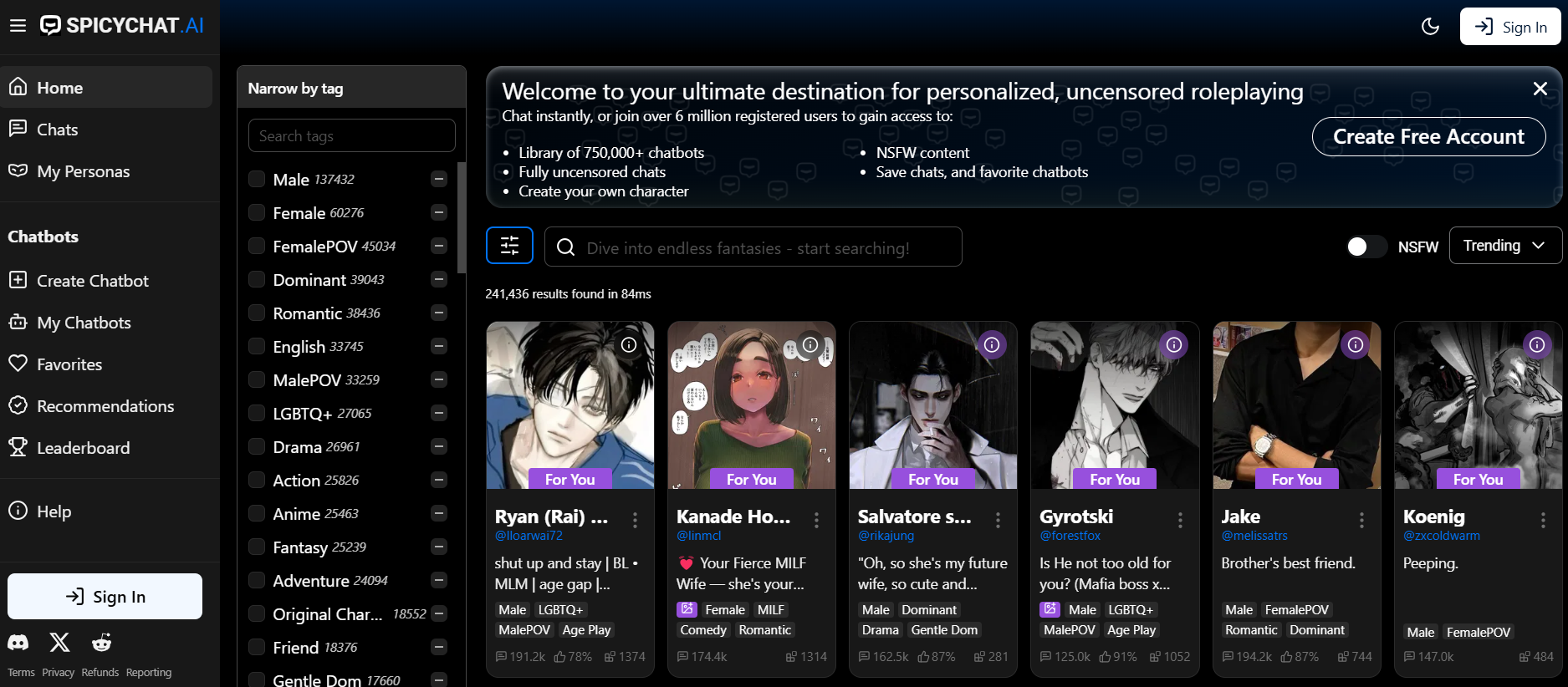
Task: Show info for Ryan (Rai) card
Action: click(x=629, y=344)
